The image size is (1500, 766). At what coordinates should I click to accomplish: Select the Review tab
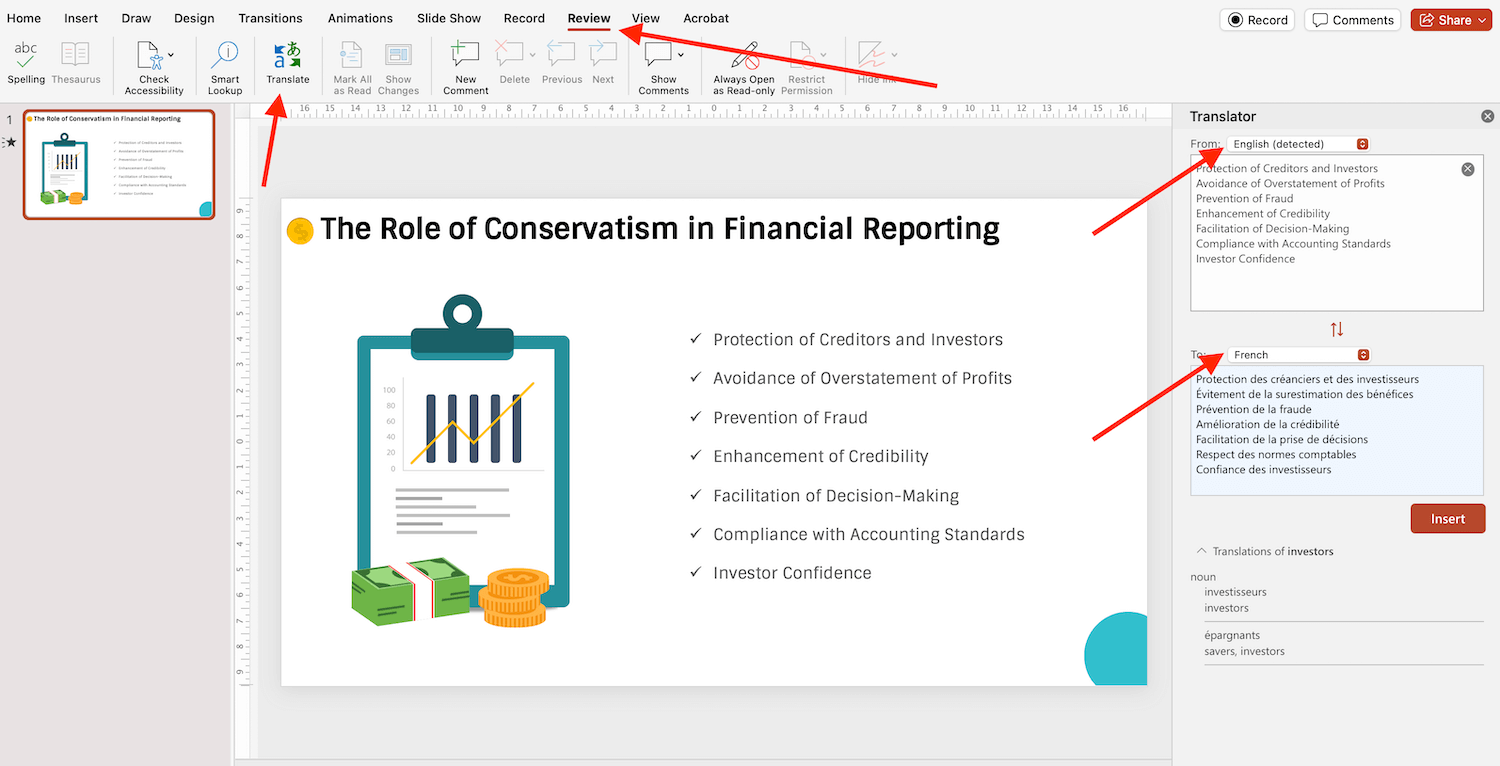coord(589,18)
